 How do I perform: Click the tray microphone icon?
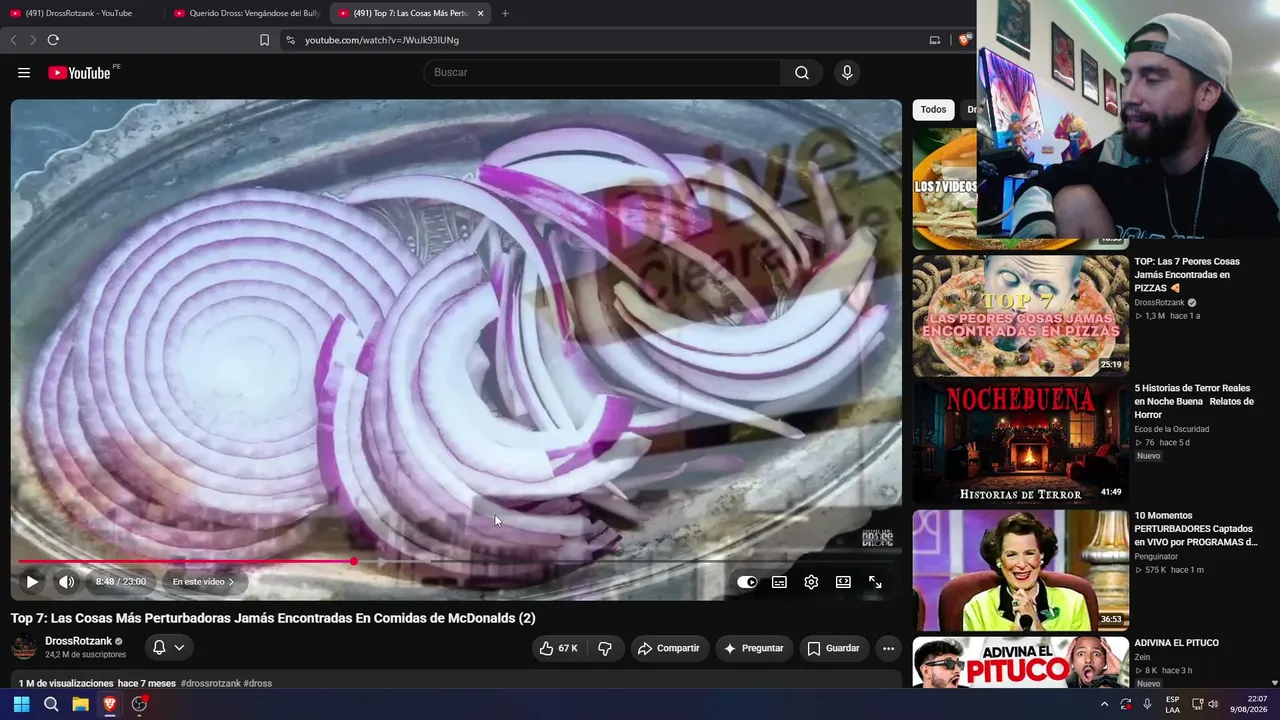(1147, 704)
